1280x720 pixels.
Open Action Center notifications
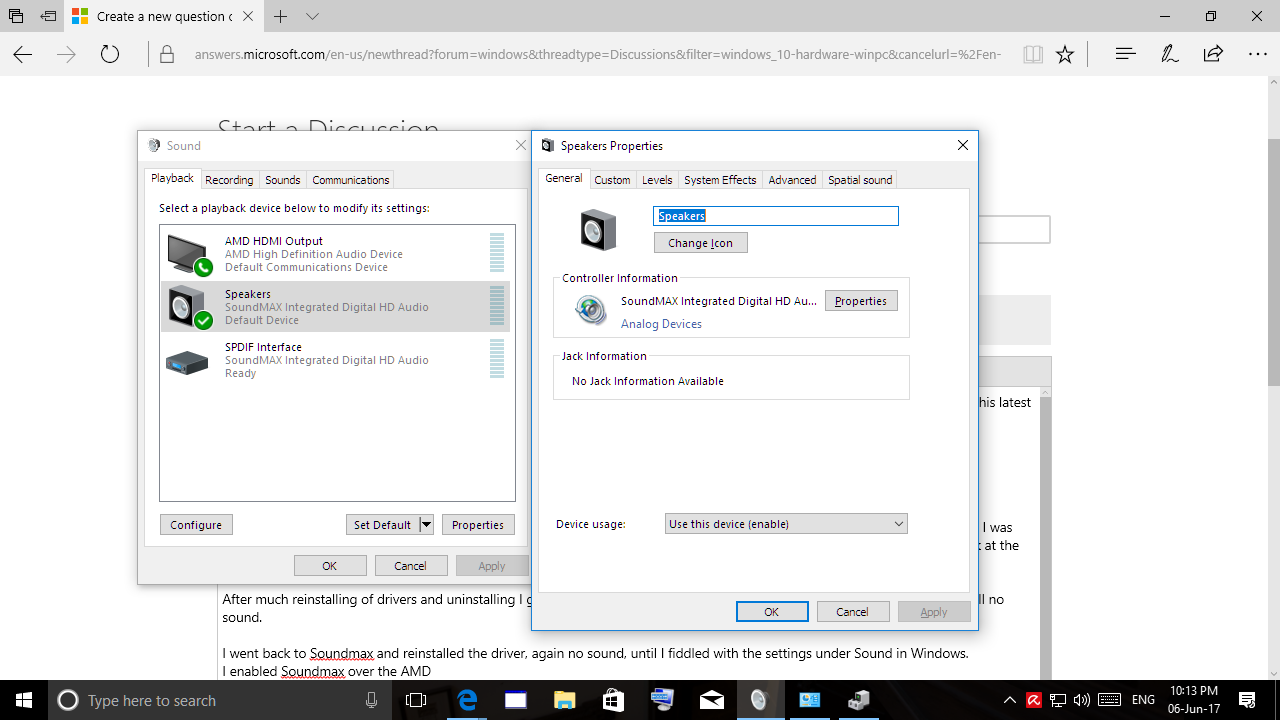(x=1247, y=700)
